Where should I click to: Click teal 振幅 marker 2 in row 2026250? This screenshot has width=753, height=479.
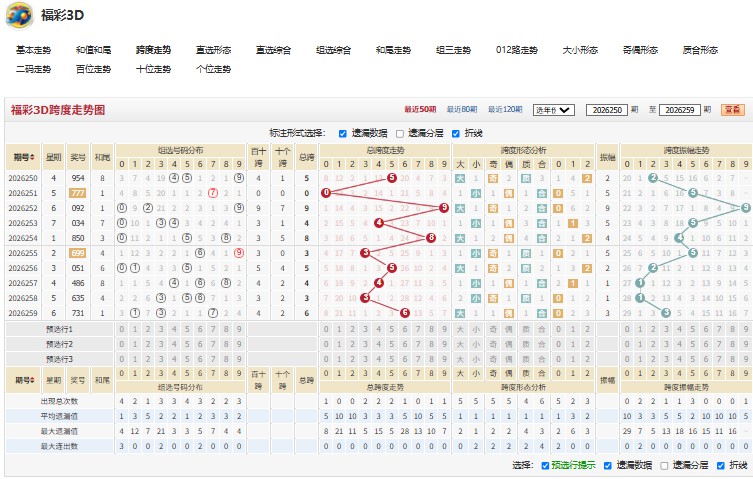tap(653, 178)
